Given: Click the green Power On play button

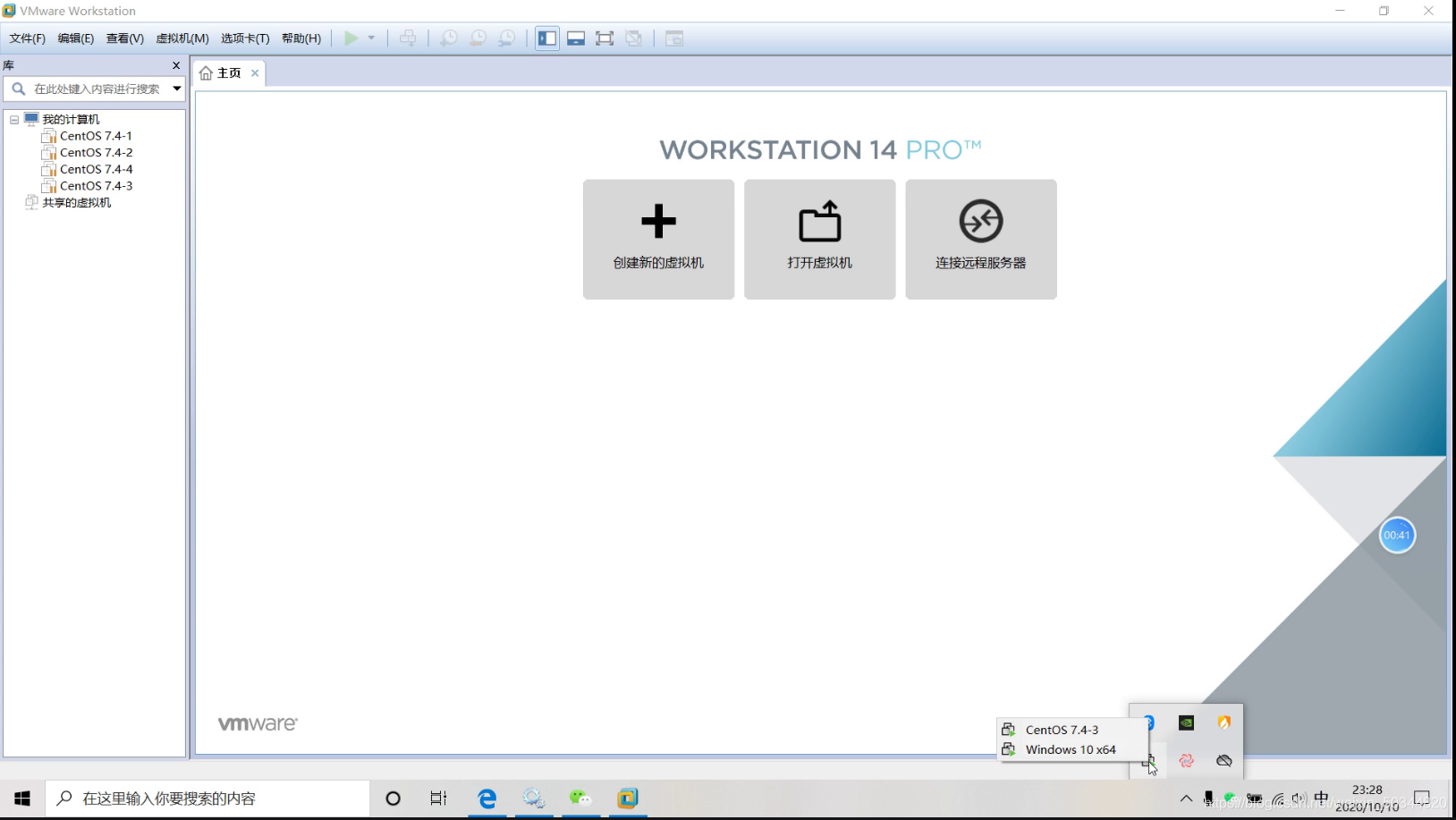Looking at the screenshot, I should tap(351, 38).
